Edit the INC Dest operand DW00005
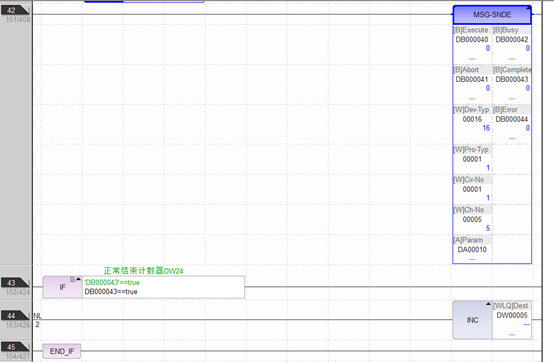The height and width of the screenshot is (362, 554). (x=512, y=315)
